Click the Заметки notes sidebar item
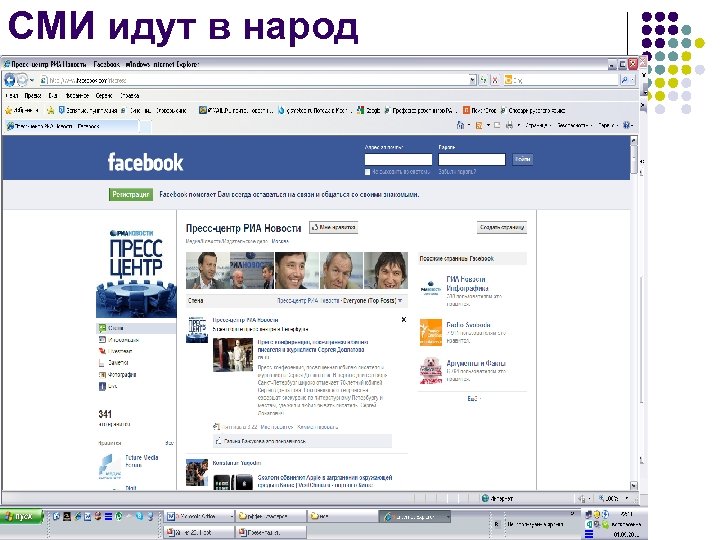Screen dimensions: 720x540 click(114, 363)
